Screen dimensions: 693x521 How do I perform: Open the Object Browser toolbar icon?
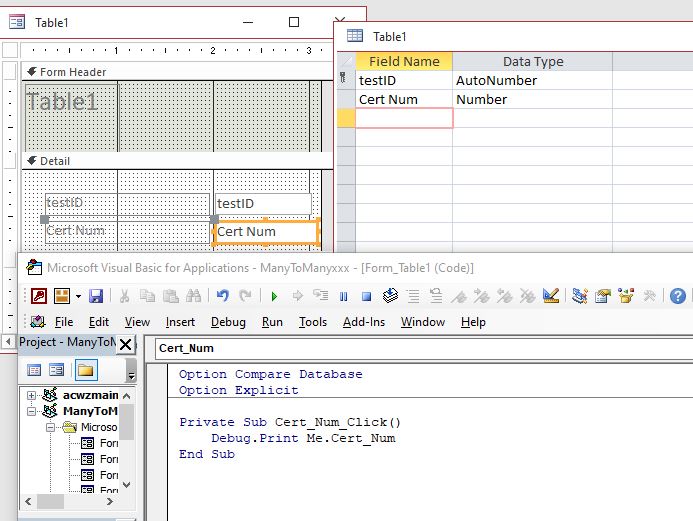[626, 296]
